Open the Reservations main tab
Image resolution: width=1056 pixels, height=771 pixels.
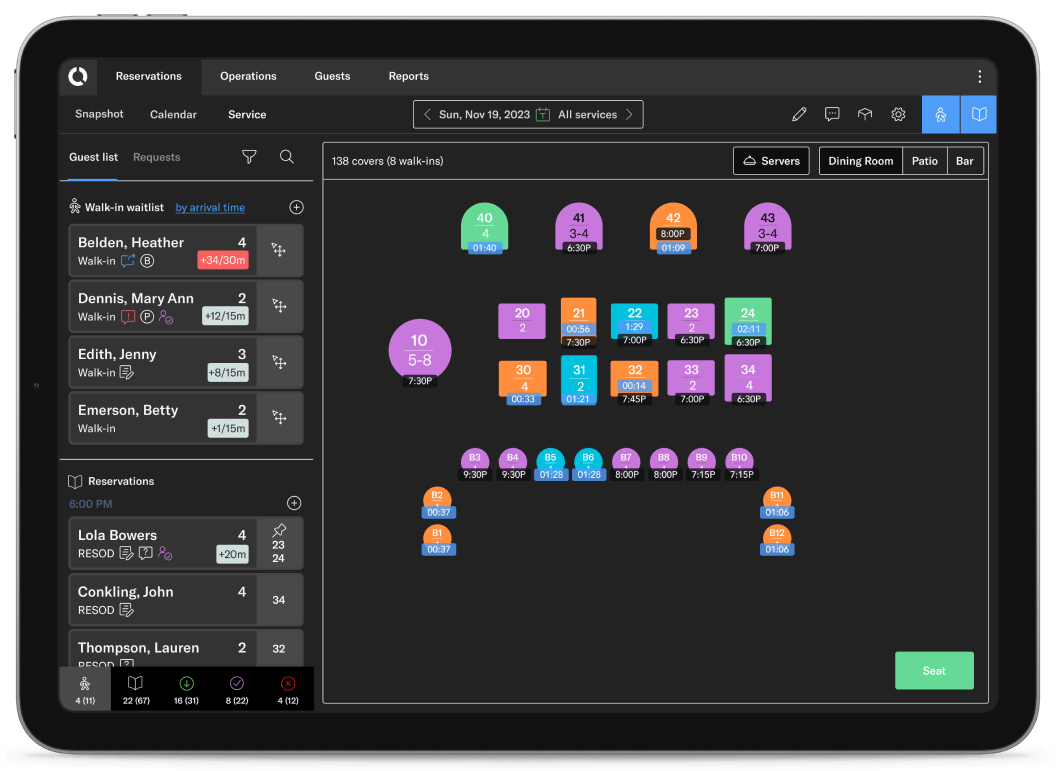click(149, 76)
